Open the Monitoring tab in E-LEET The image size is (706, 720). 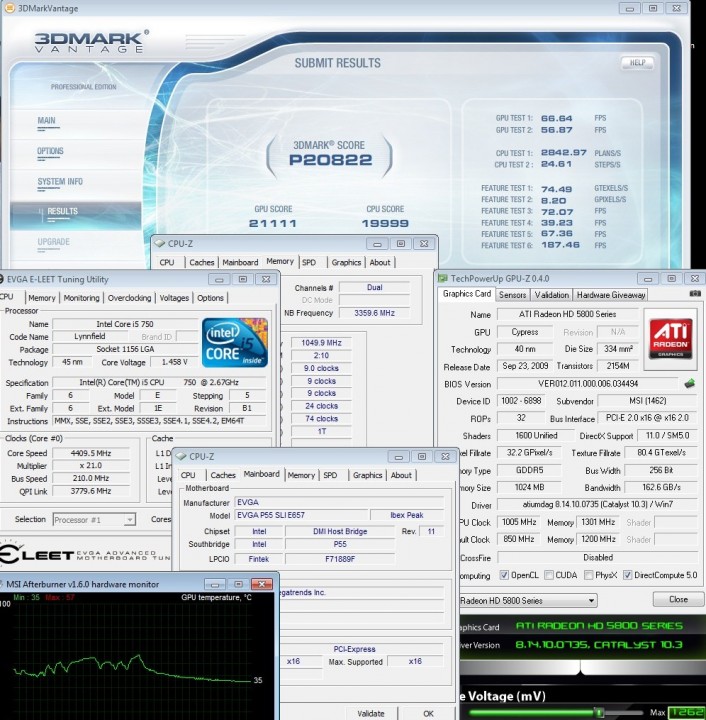(x=81, y=298)
